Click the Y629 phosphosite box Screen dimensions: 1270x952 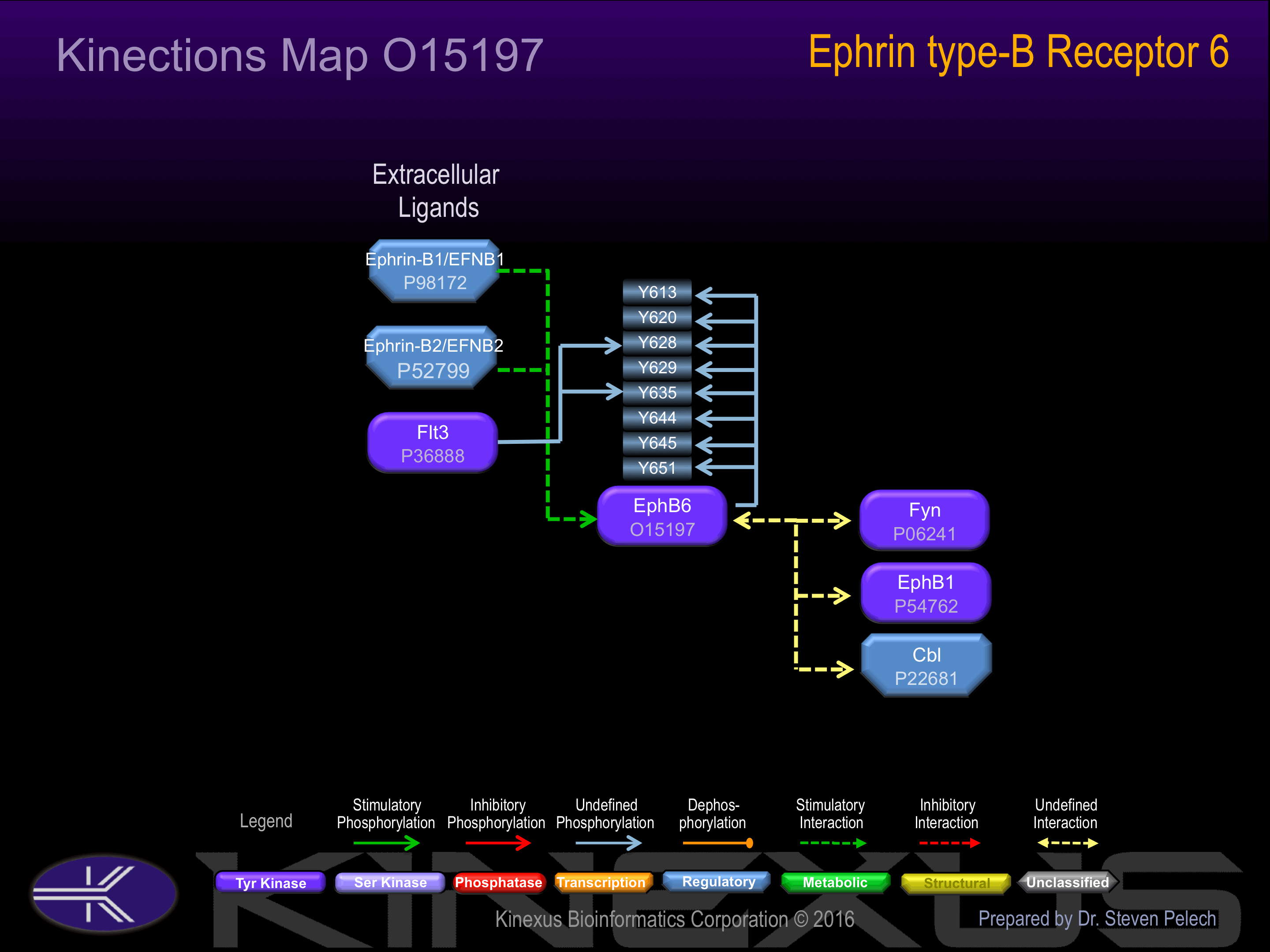[x=657, y=367]
